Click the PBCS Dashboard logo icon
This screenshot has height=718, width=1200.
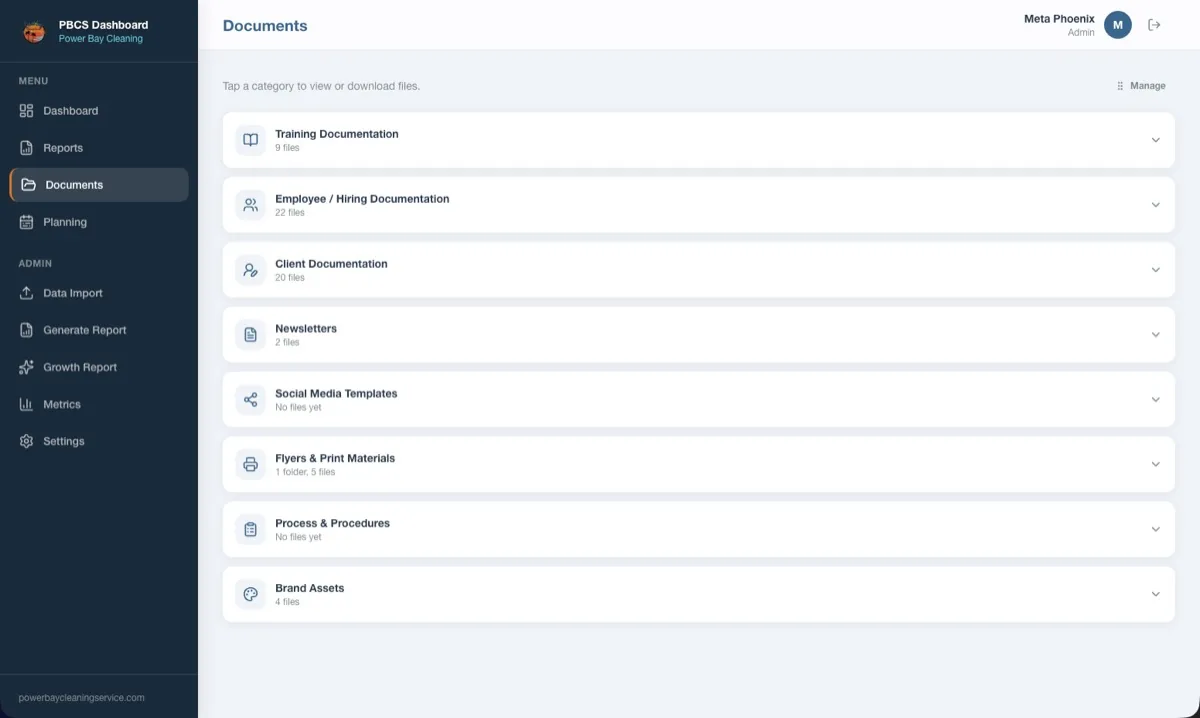coord(34,32)
